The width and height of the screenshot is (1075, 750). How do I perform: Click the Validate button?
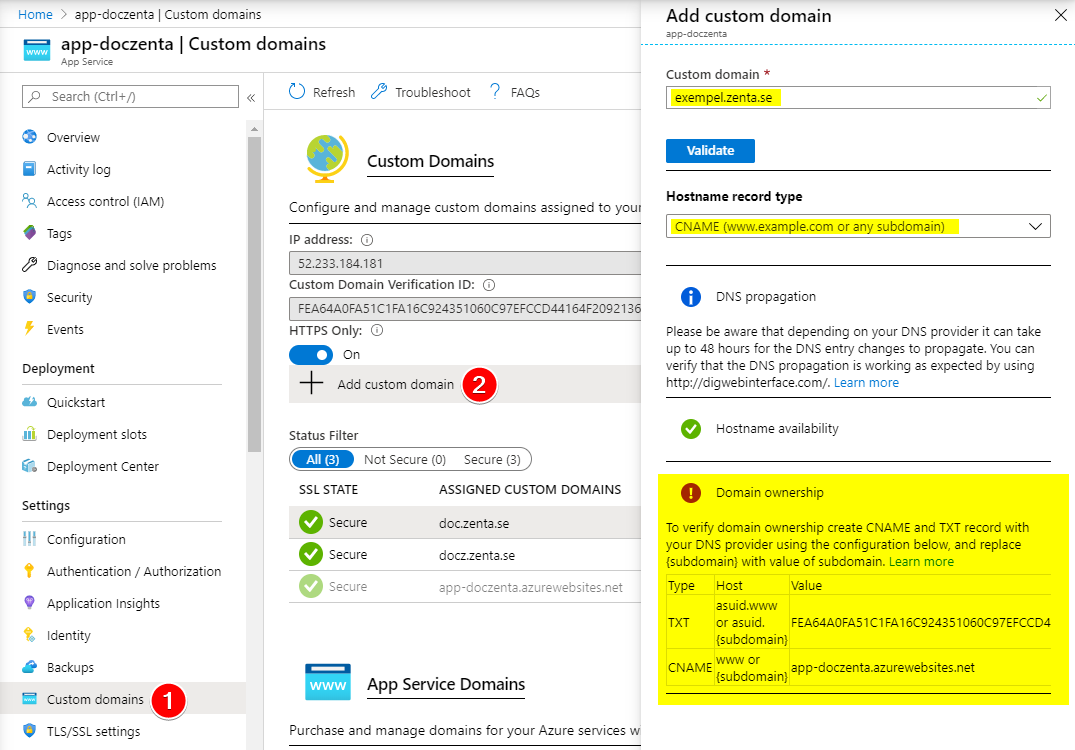(710, 150)
